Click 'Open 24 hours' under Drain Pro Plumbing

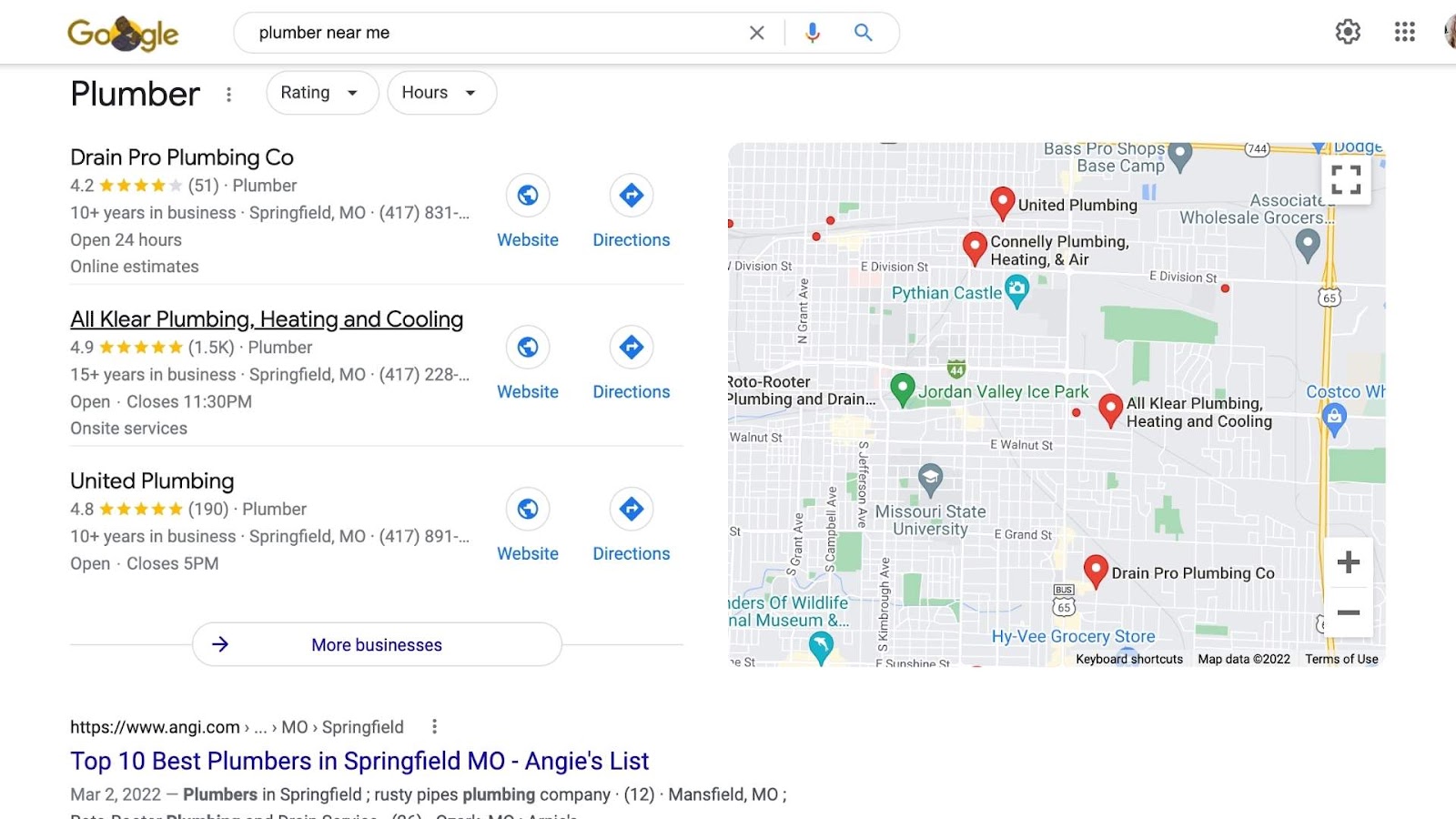pos(126,240)
